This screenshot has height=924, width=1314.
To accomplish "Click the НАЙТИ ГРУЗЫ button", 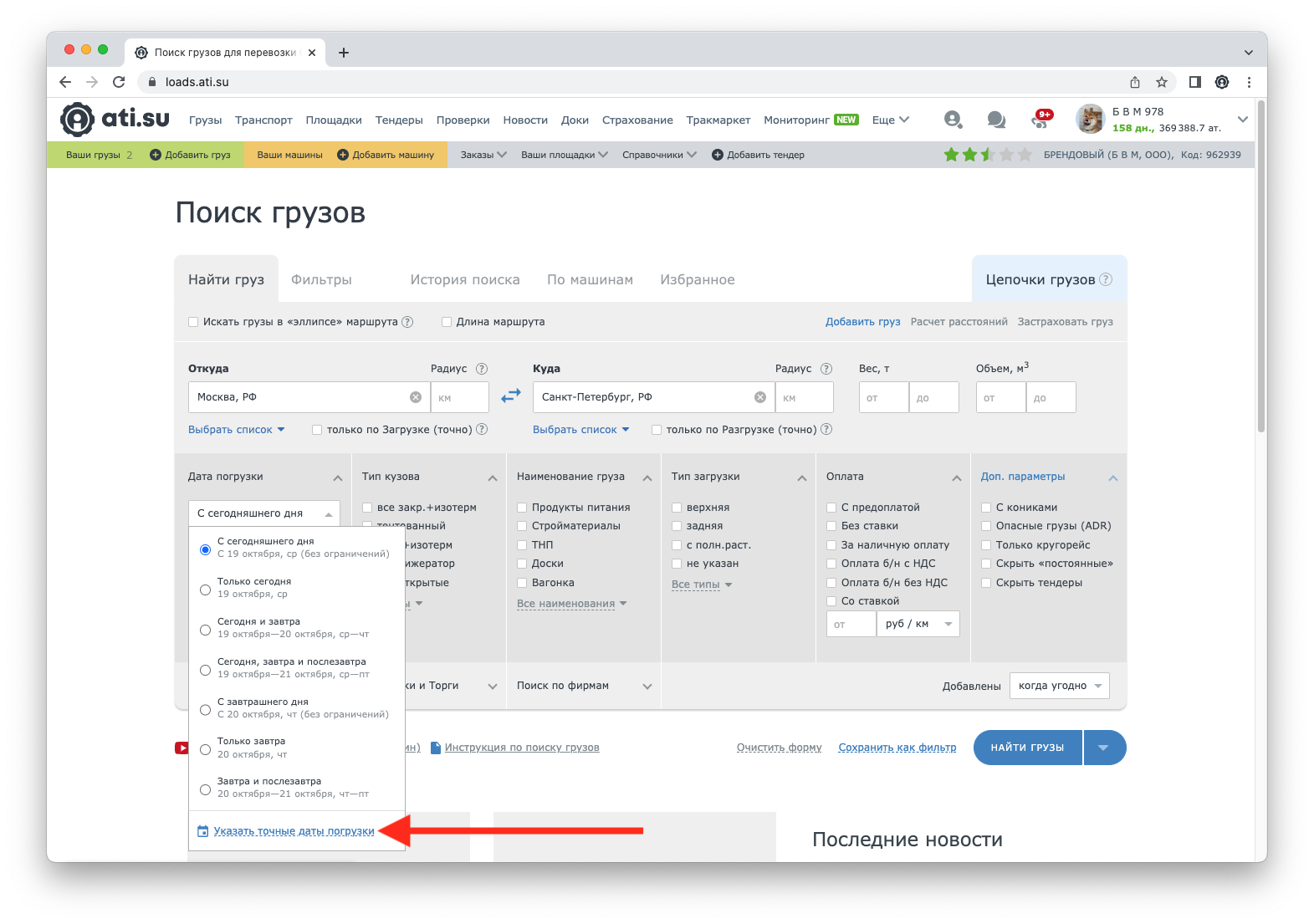I will (1028, 748).
